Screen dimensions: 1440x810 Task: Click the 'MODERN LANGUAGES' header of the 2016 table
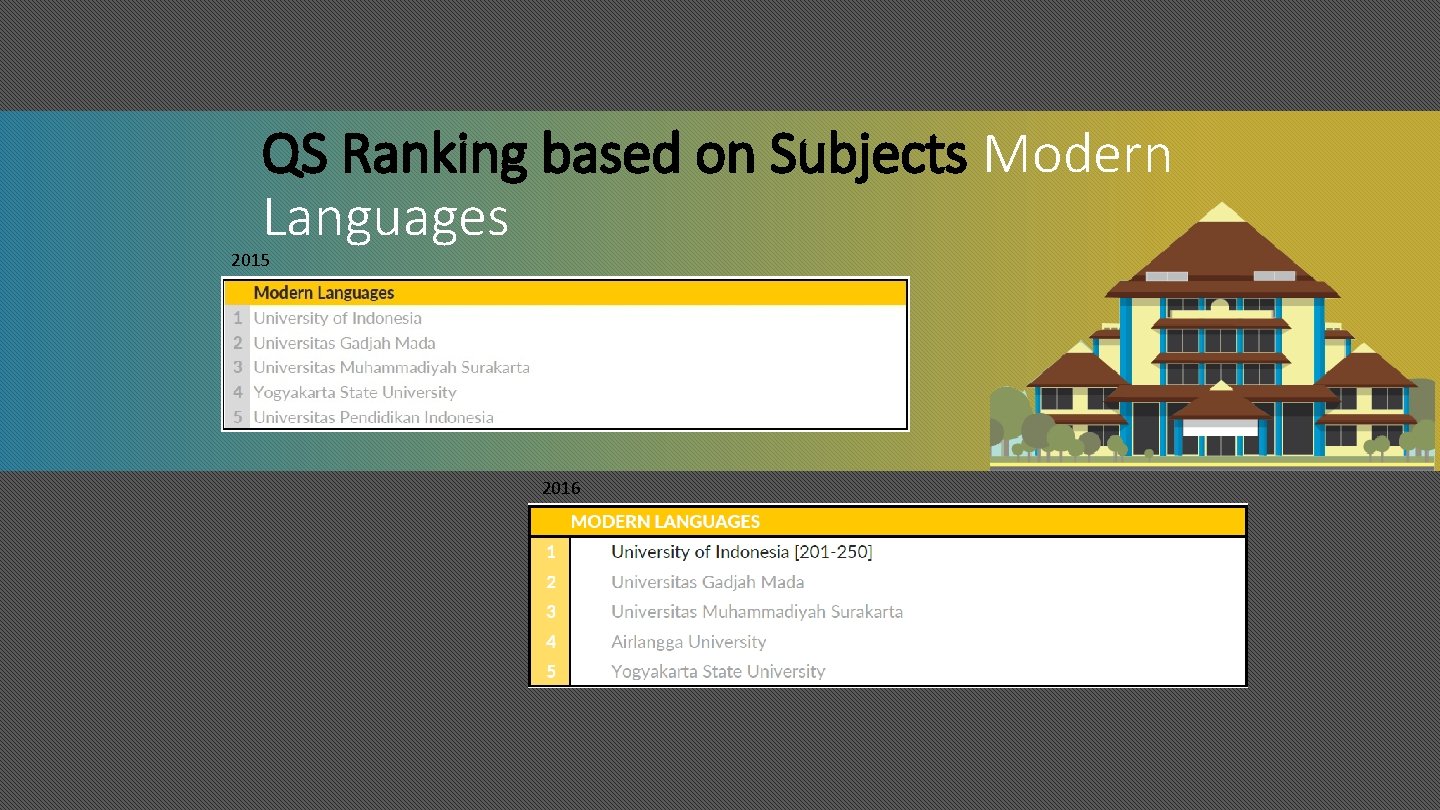tap(666, 522)
